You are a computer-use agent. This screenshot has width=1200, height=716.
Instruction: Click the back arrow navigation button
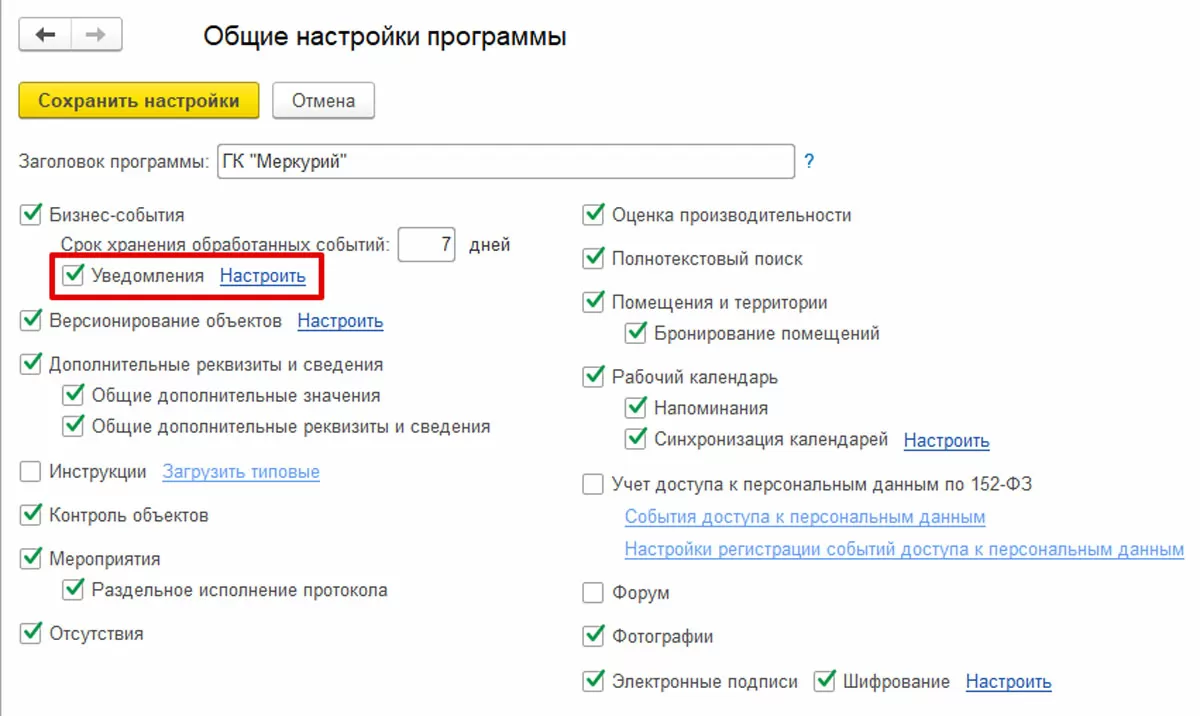click(46, 35)
